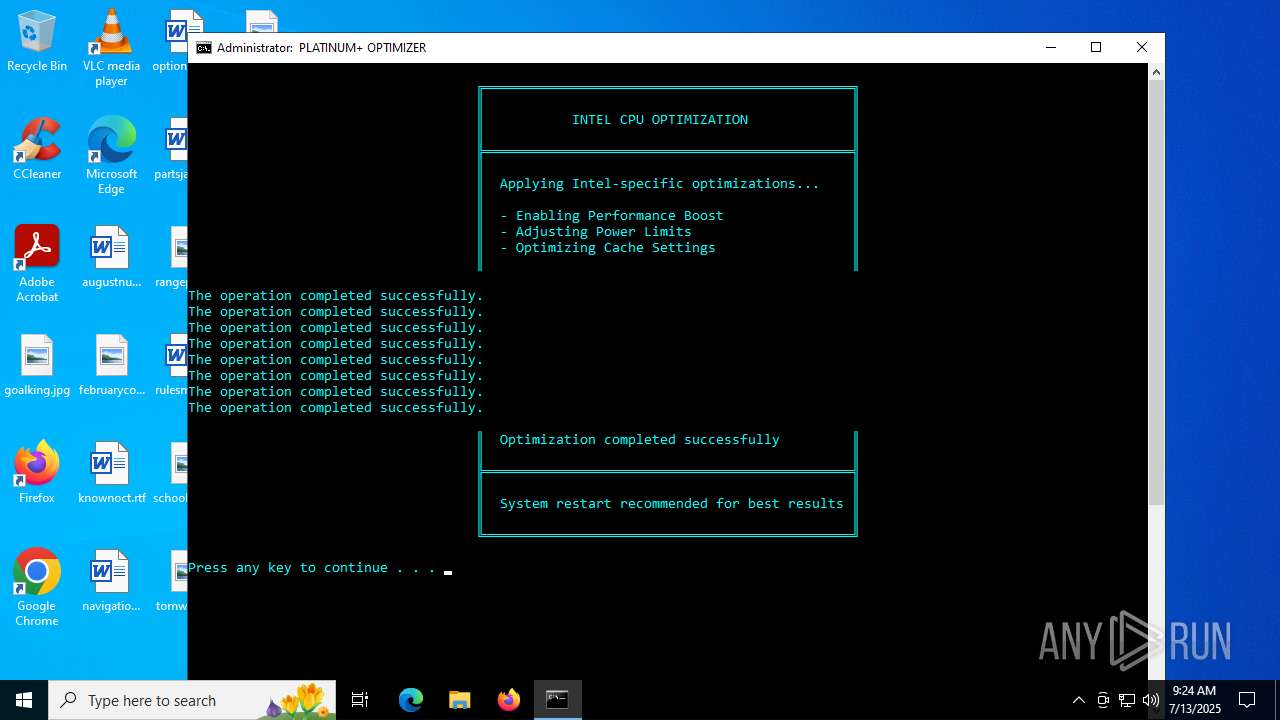The image size is (1280, 720).
Task: Launch Google Chrome desktop shortcut
Action: [37, 588]
